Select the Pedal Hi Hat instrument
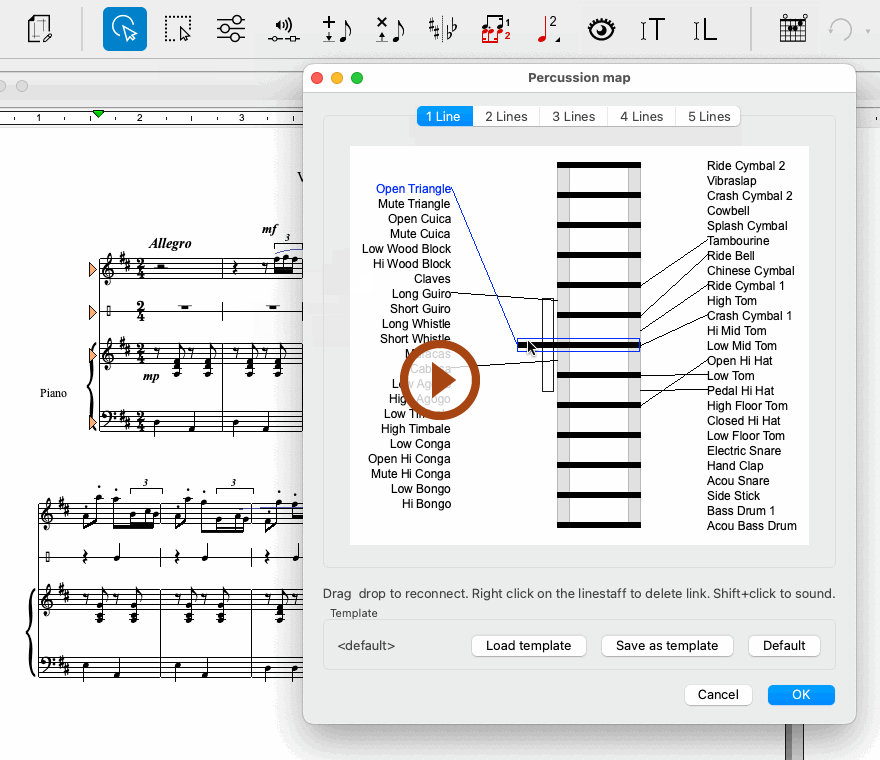This screenshot has width=880, height=760. [x=740, y=391]
